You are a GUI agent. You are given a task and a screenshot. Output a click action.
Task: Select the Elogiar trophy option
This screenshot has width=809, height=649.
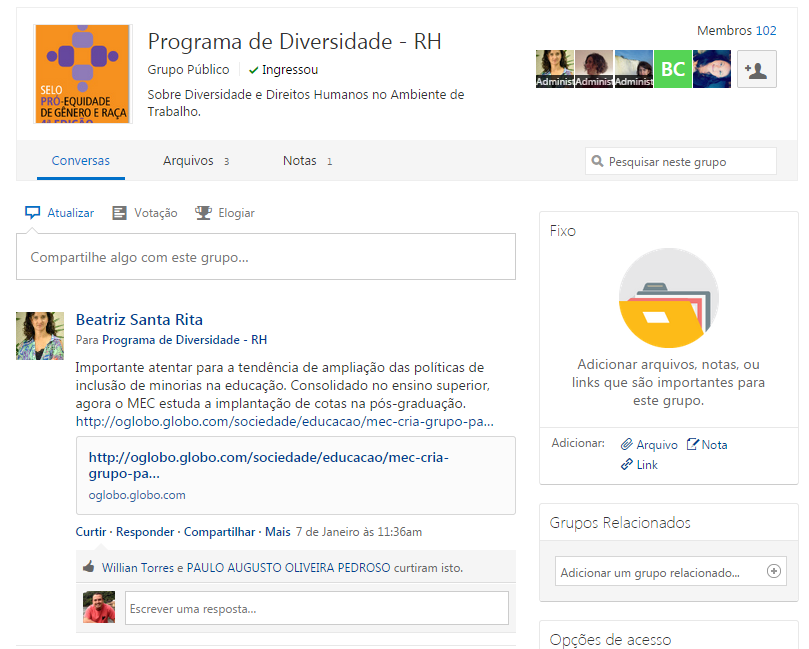[225, 213]
